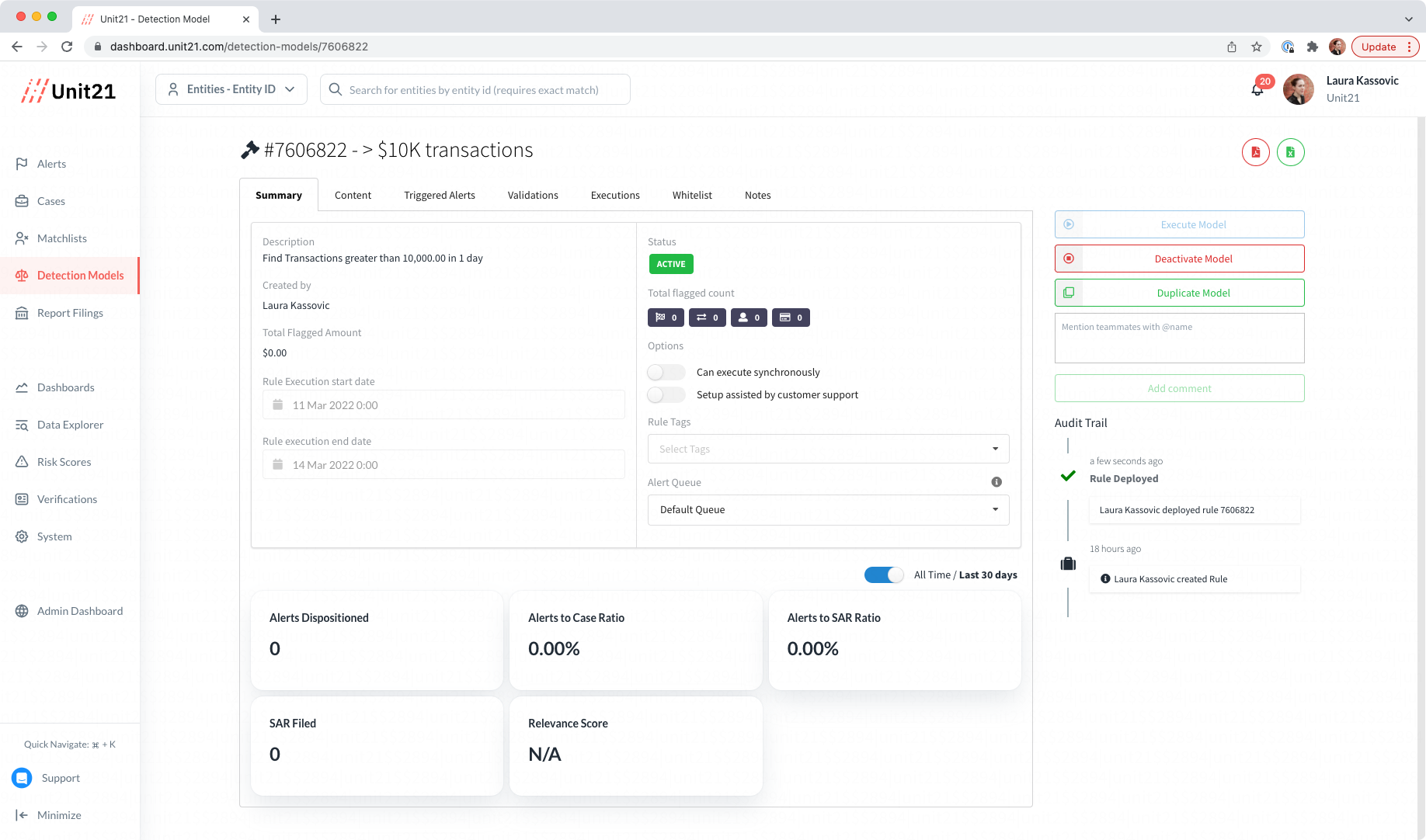Click the entity search input field
1426x840 pixels.
point(475,89)
